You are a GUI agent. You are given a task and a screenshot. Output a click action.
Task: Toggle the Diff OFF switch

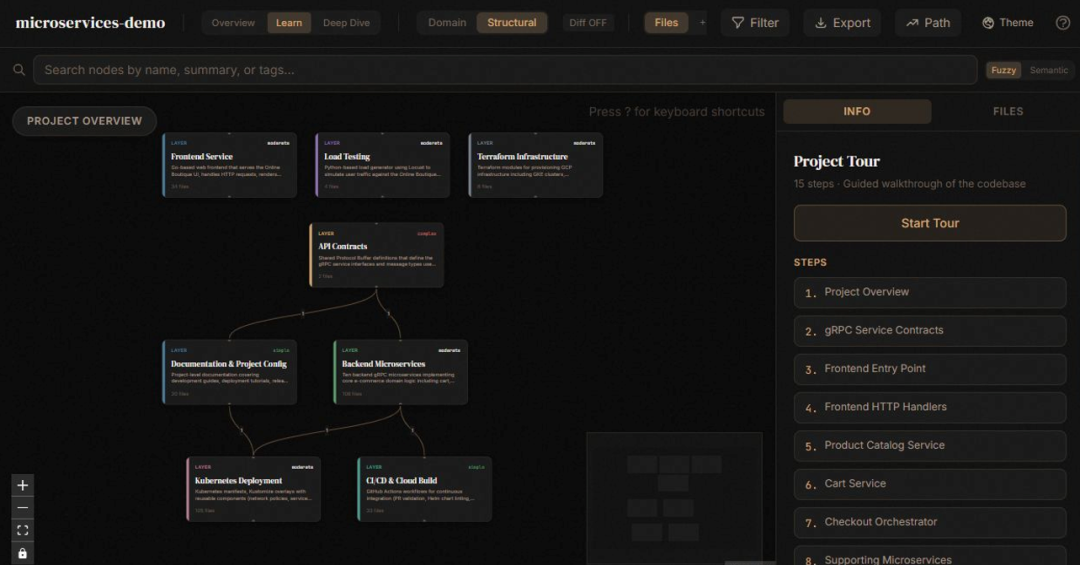coord(588,23)
